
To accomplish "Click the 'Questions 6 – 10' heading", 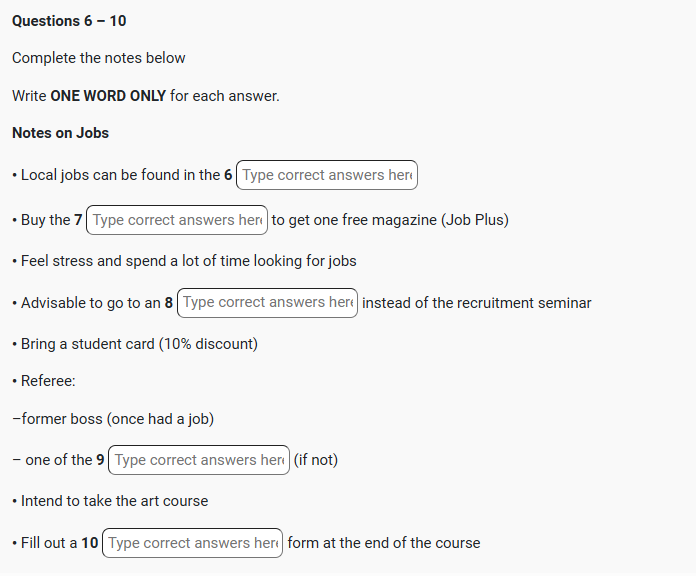I will point(69,21).
